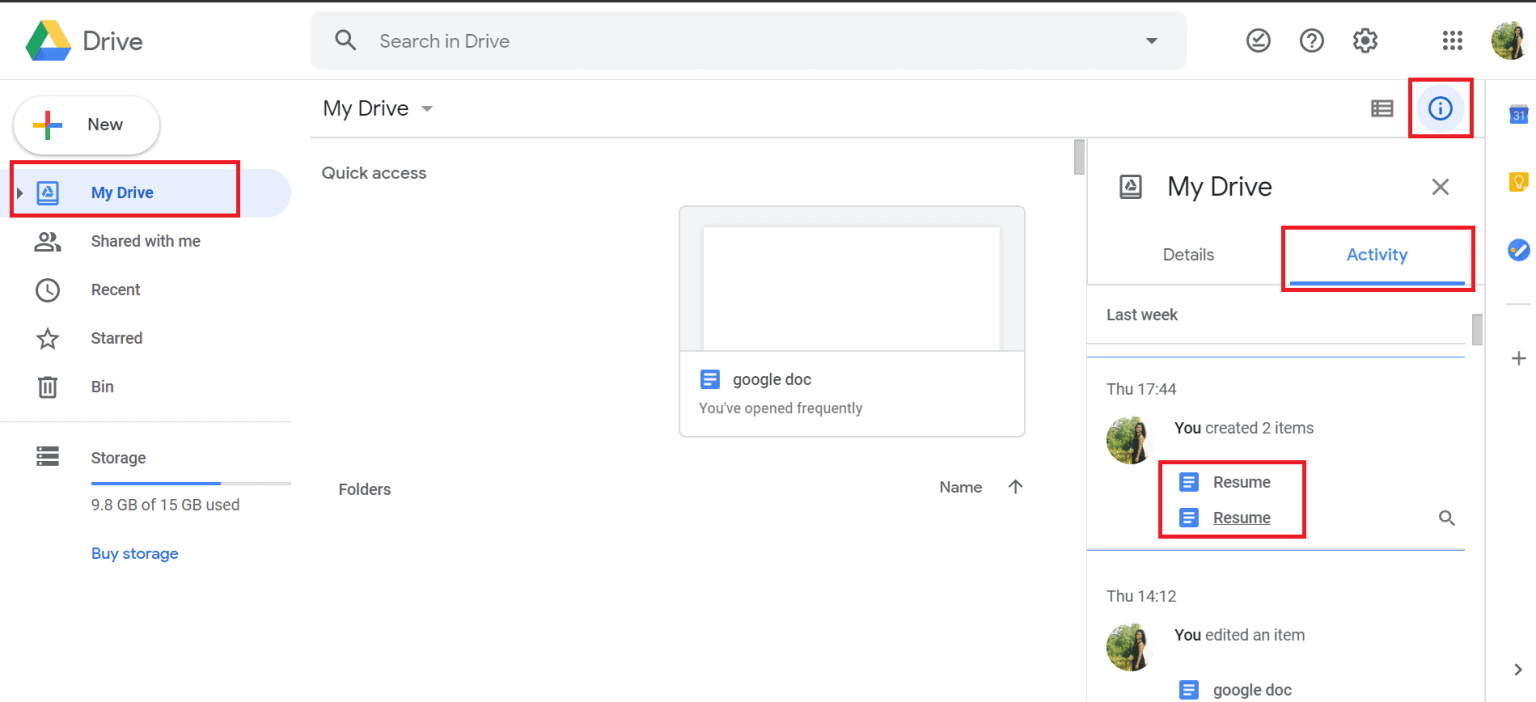Click the Buy storage link

pyautogui.click(x=134, y=553)
